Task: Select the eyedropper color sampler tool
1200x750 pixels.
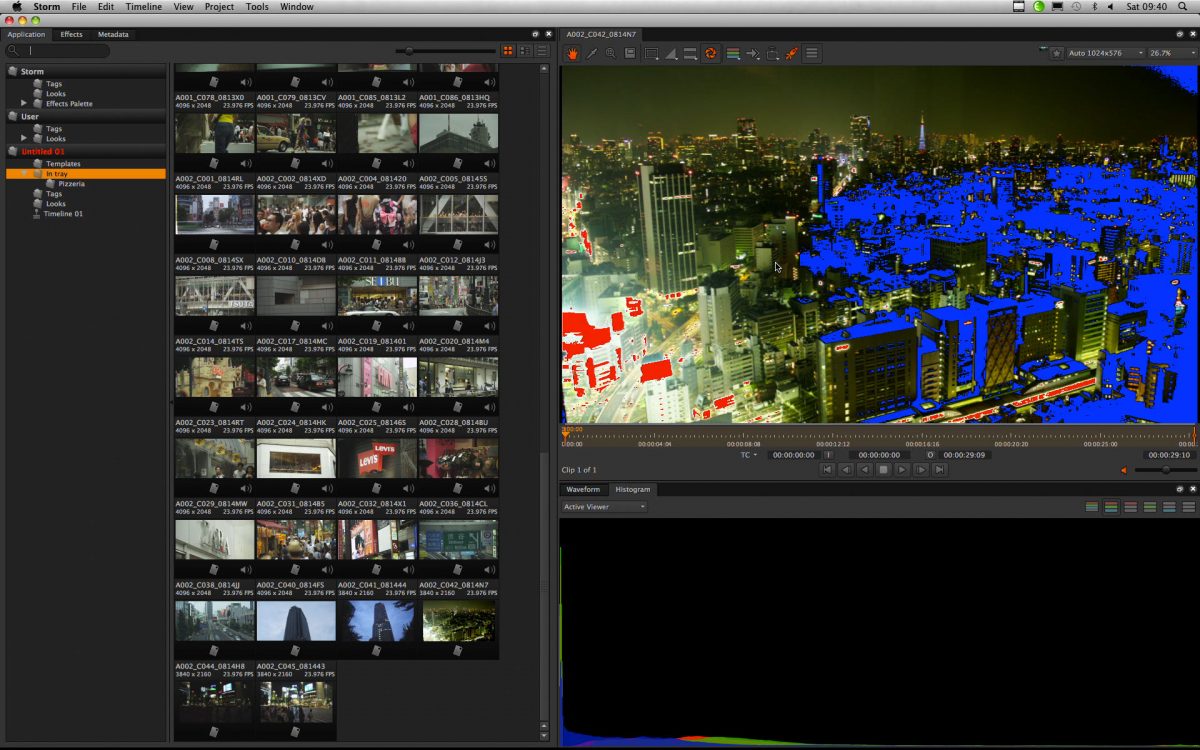Action: point(591,53)
